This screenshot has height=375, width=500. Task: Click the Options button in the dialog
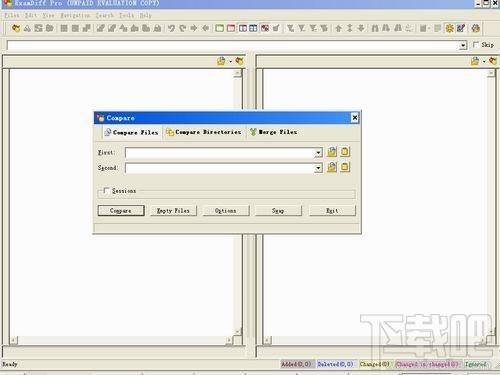pos(226,211)
